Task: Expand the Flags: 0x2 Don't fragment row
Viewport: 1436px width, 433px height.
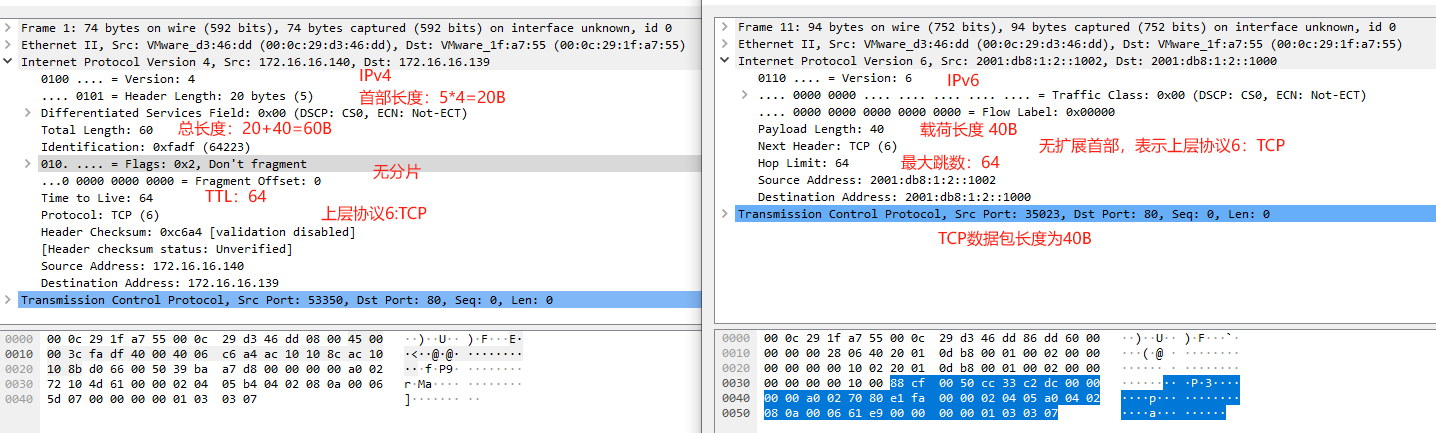Action: click(28, 164)
